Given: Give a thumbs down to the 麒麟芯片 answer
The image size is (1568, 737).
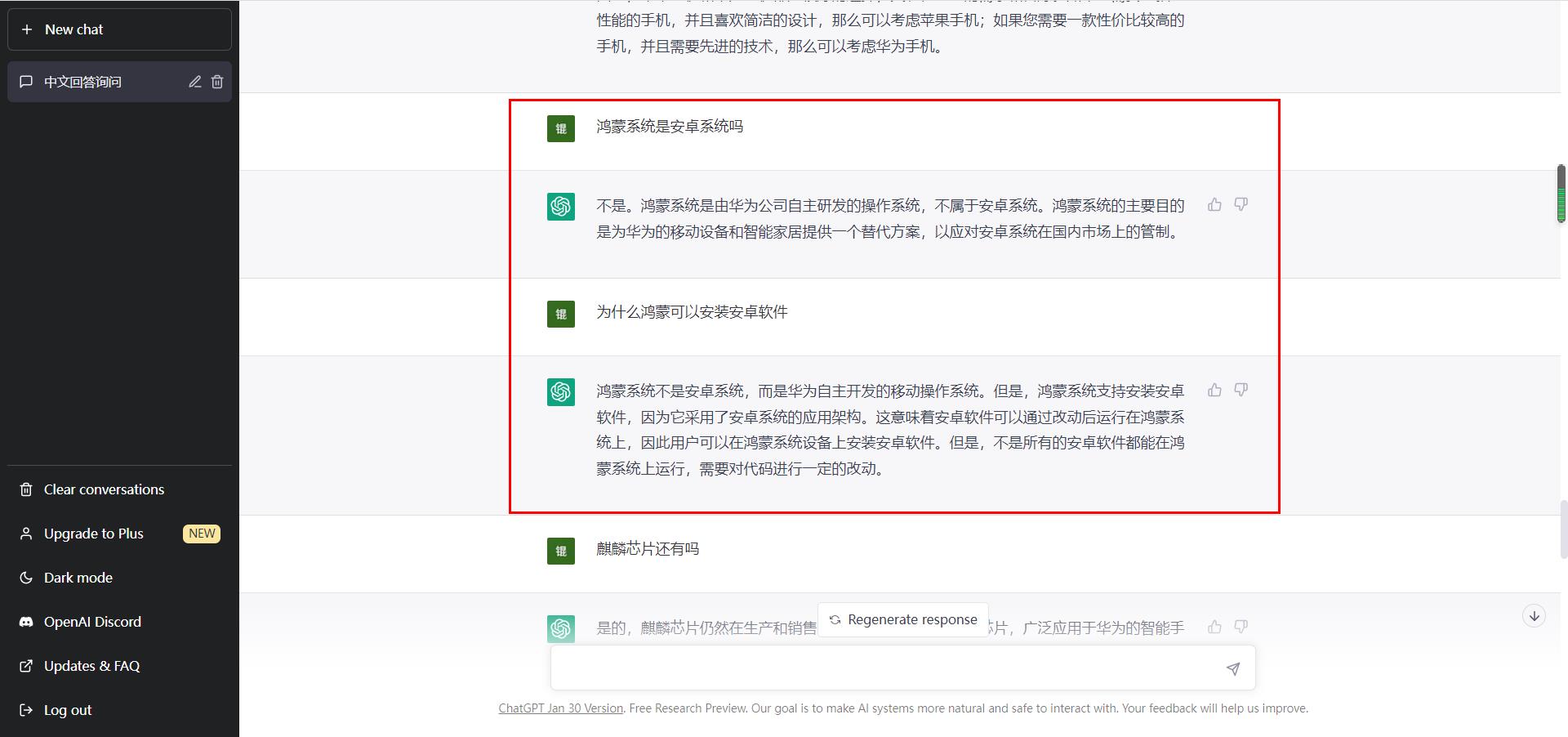Looking at the screenshot, I should 1241,628.
